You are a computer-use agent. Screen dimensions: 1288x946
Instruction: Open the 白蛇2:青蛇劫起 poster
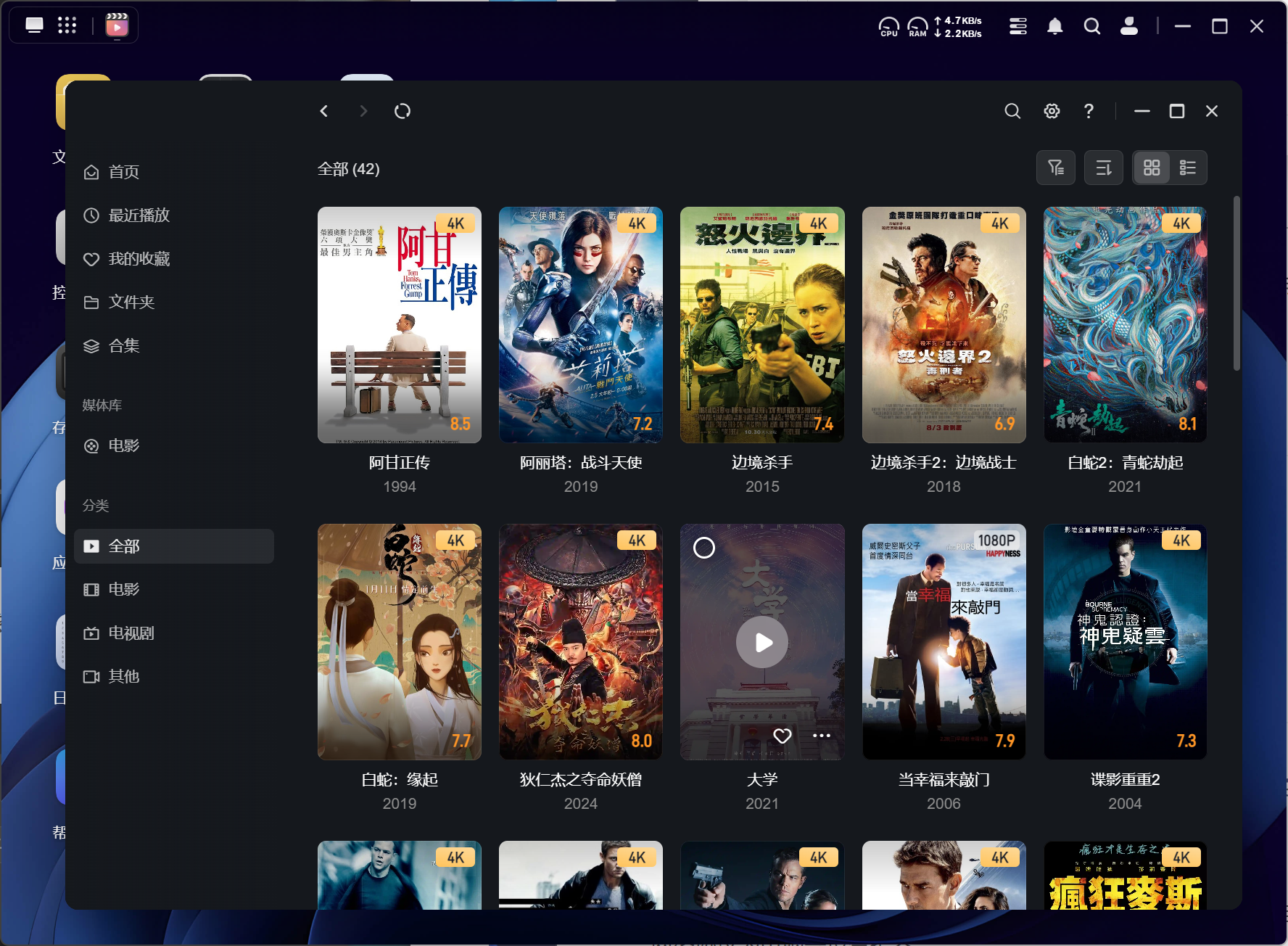pyautogui.click(x=1125, y=325)
